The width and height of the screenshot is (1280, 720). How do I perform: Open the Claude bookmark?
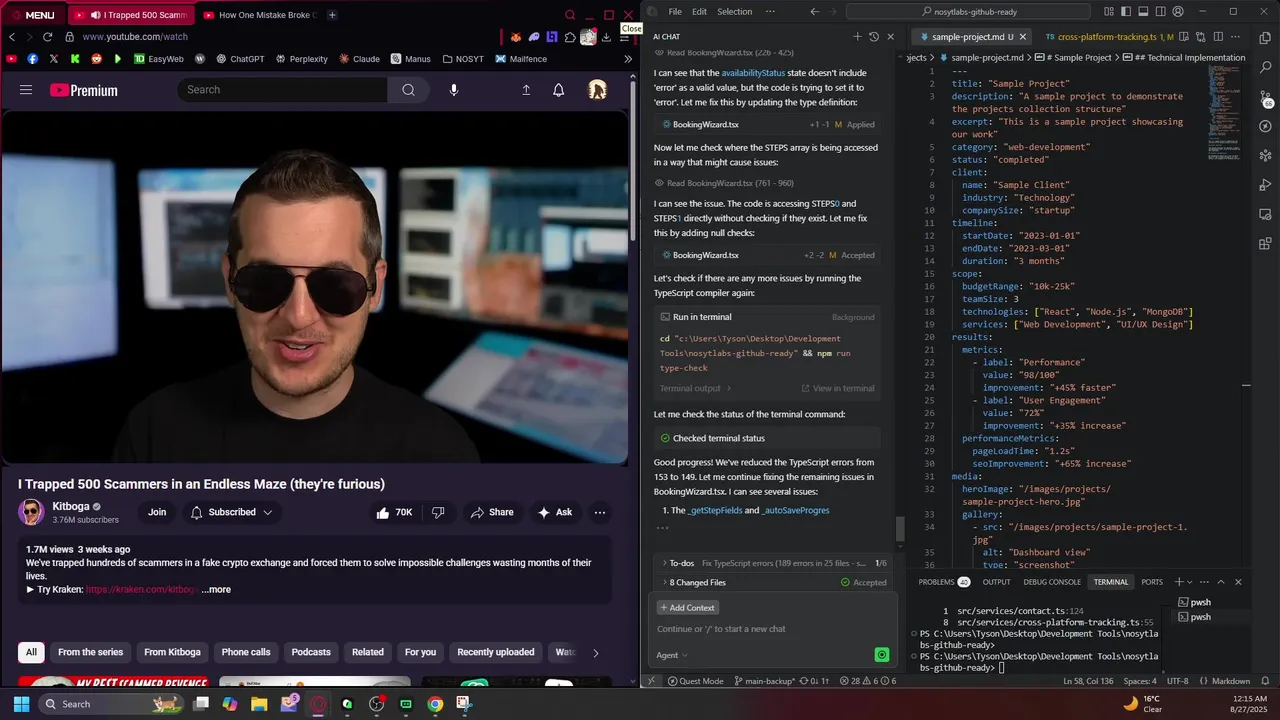click(x=359, y=59)
